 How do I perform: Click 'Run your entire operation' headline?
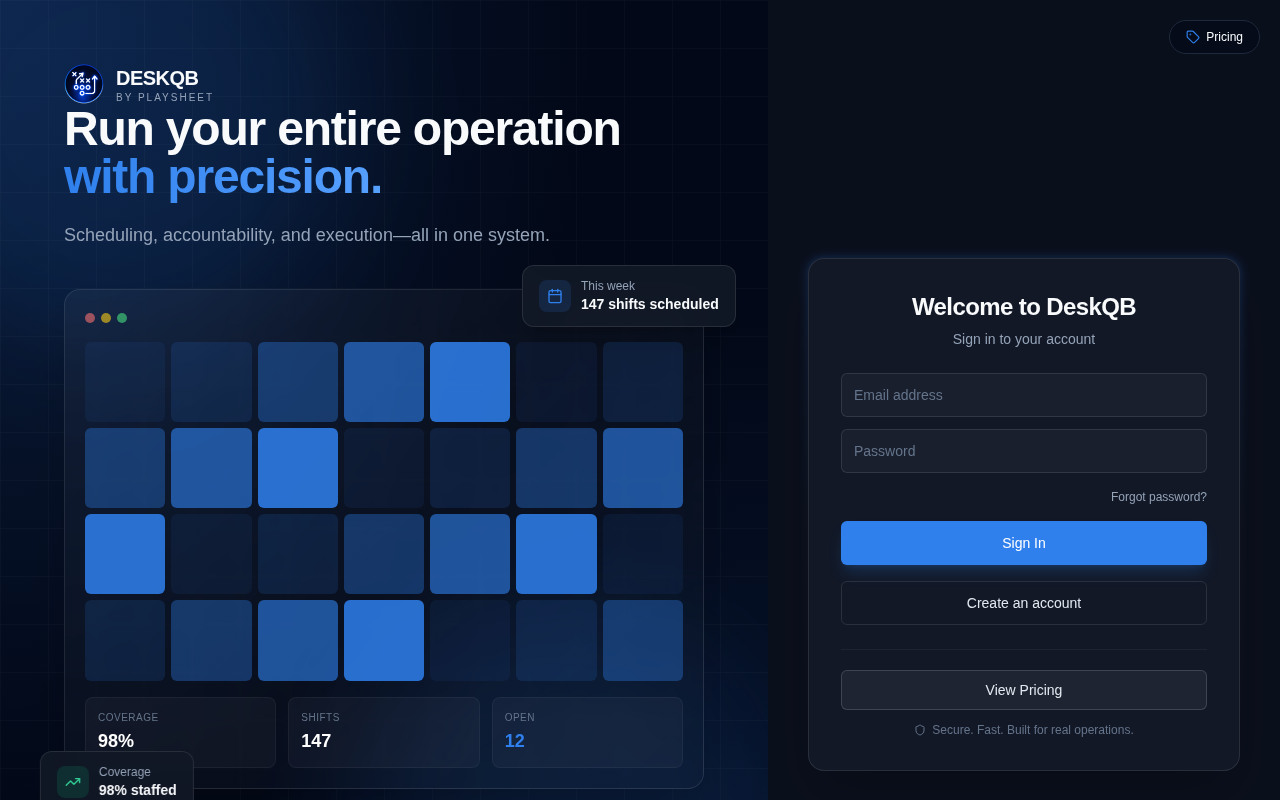click(x=342, y=129)
